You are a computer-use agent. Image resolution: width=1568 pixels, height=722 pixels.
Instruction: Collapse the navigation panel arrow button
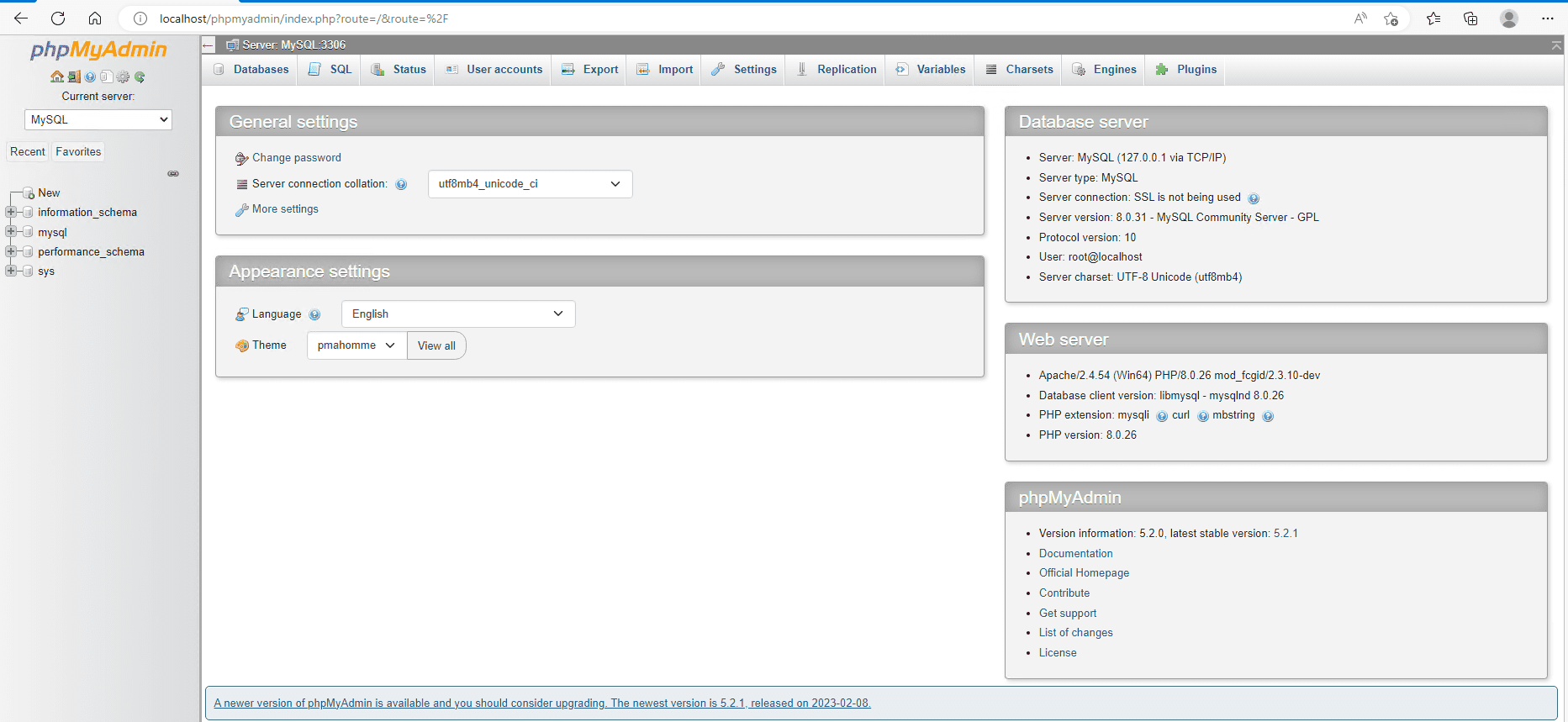point(209,45)
